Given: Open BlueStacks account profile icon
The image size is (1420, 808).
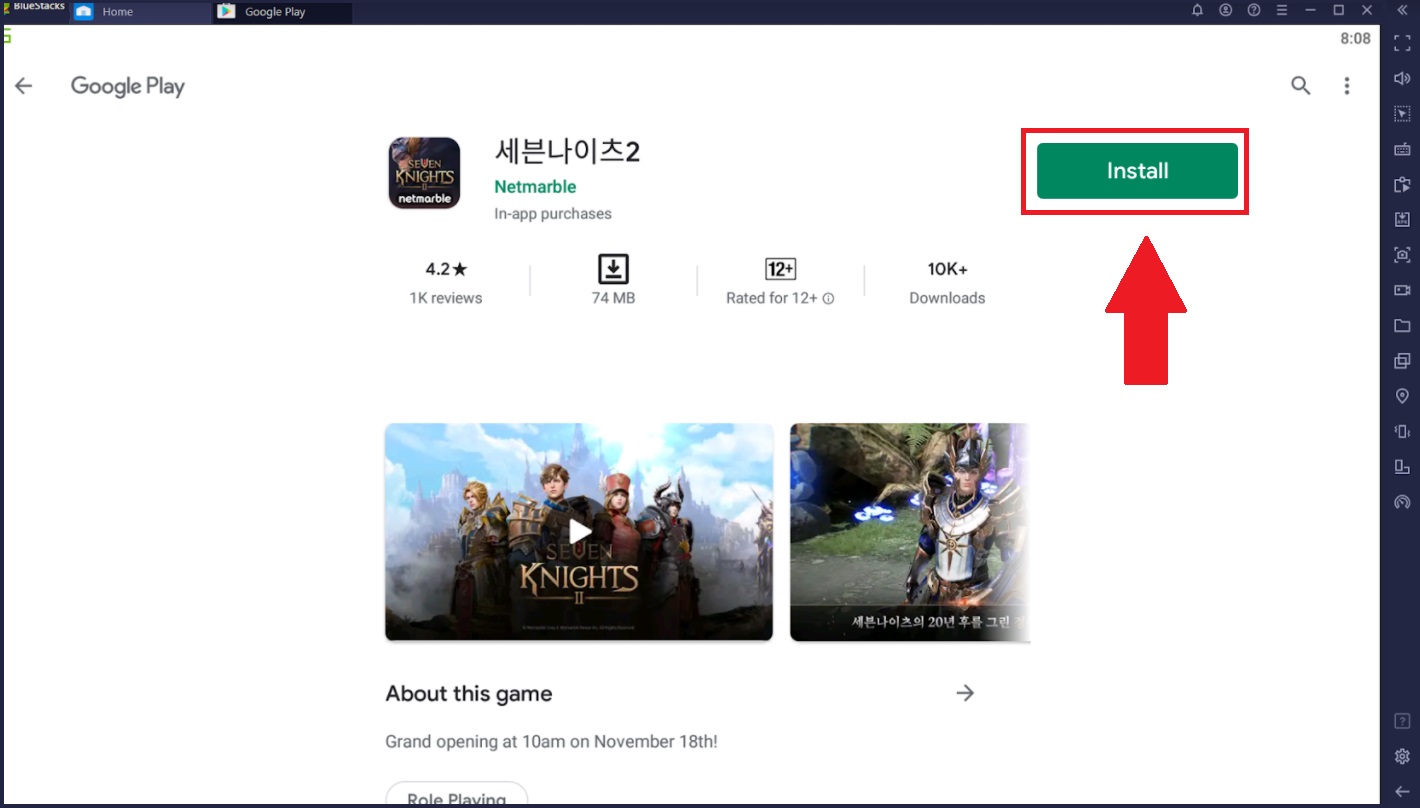Looking at the screenshot, I should pos(1226,10).
